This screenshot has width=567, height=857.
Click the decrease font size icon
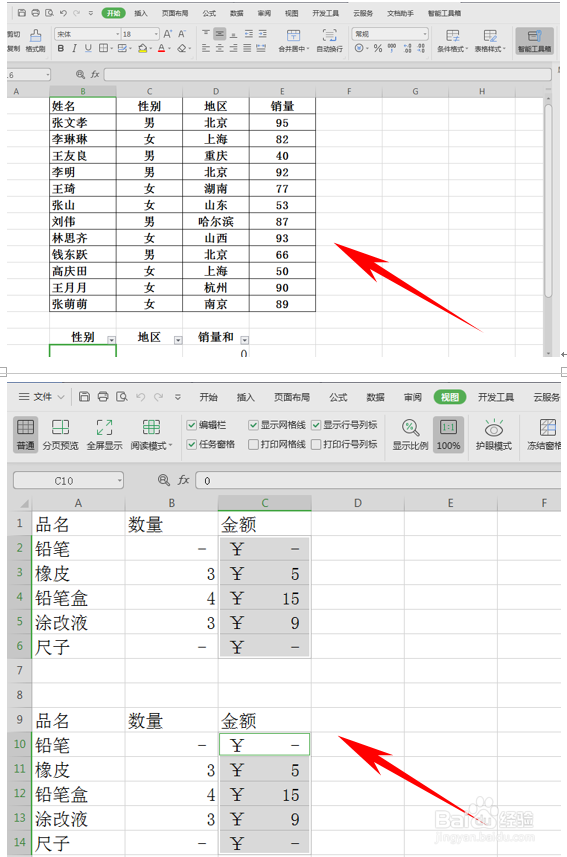(182, 34)
